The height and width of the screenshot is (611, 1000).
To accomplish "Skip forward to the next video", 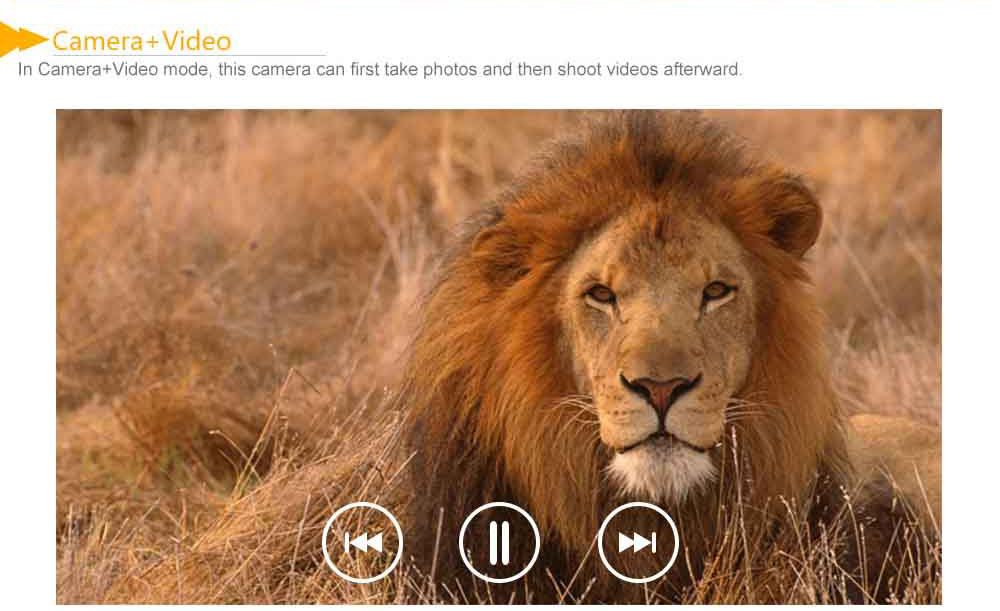I will point(638,542).
